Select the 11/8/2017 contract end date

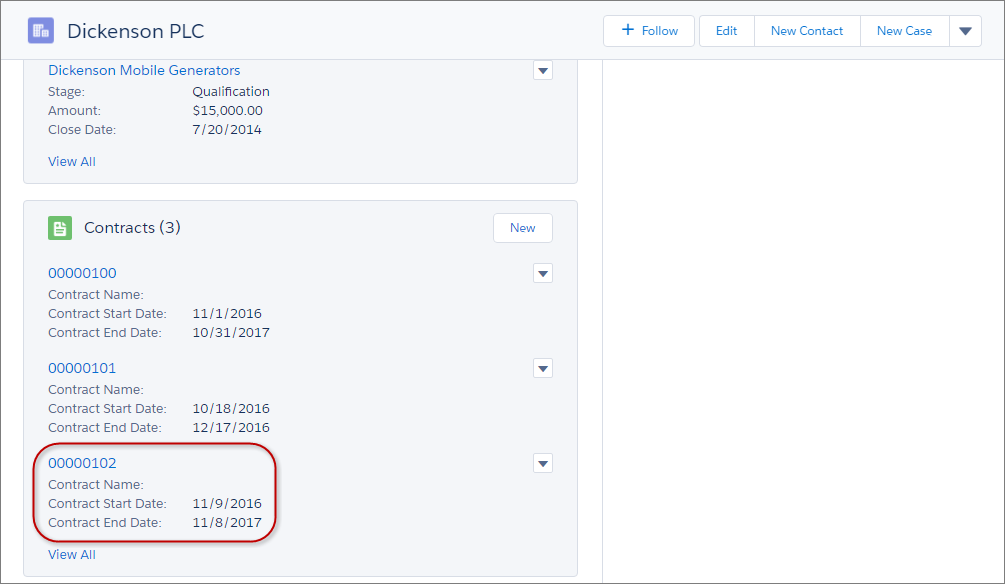point(227,522)
